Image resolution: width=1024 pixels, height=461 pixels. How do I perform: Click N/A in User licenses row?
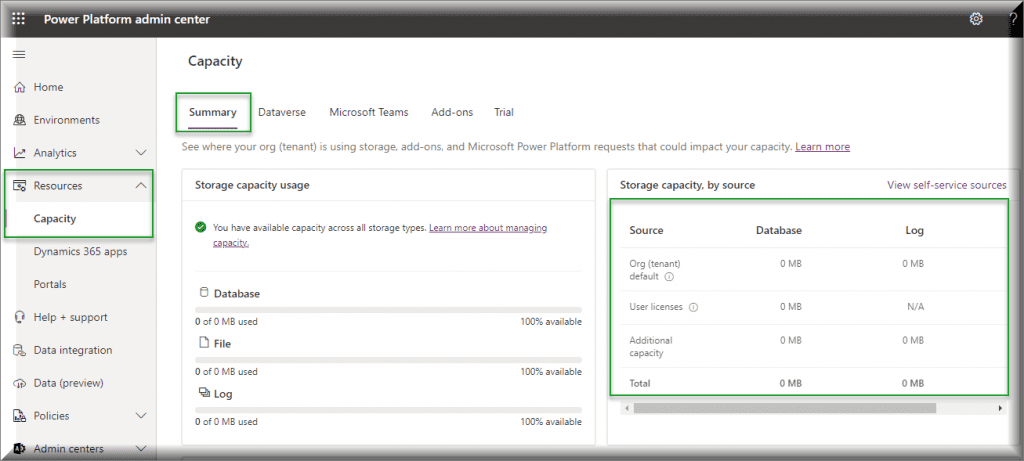tap(916, 307)
